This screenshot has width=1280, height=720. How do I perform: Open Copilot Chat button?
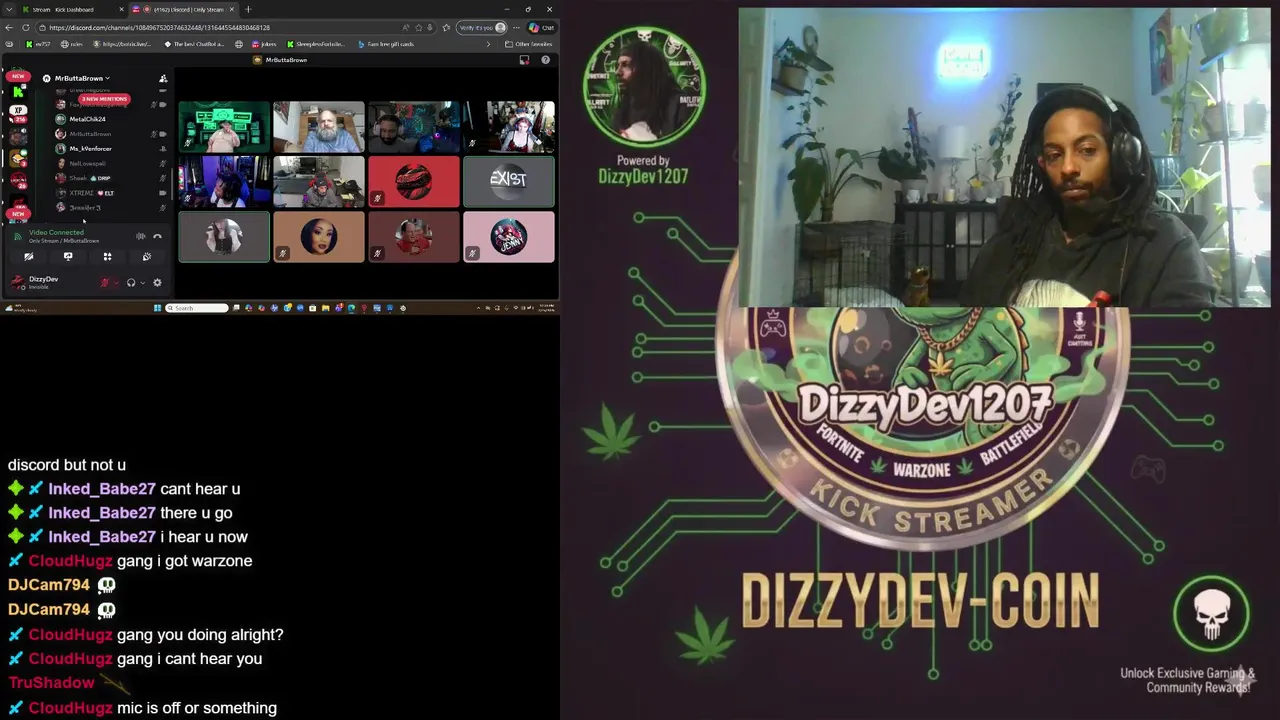541,28
